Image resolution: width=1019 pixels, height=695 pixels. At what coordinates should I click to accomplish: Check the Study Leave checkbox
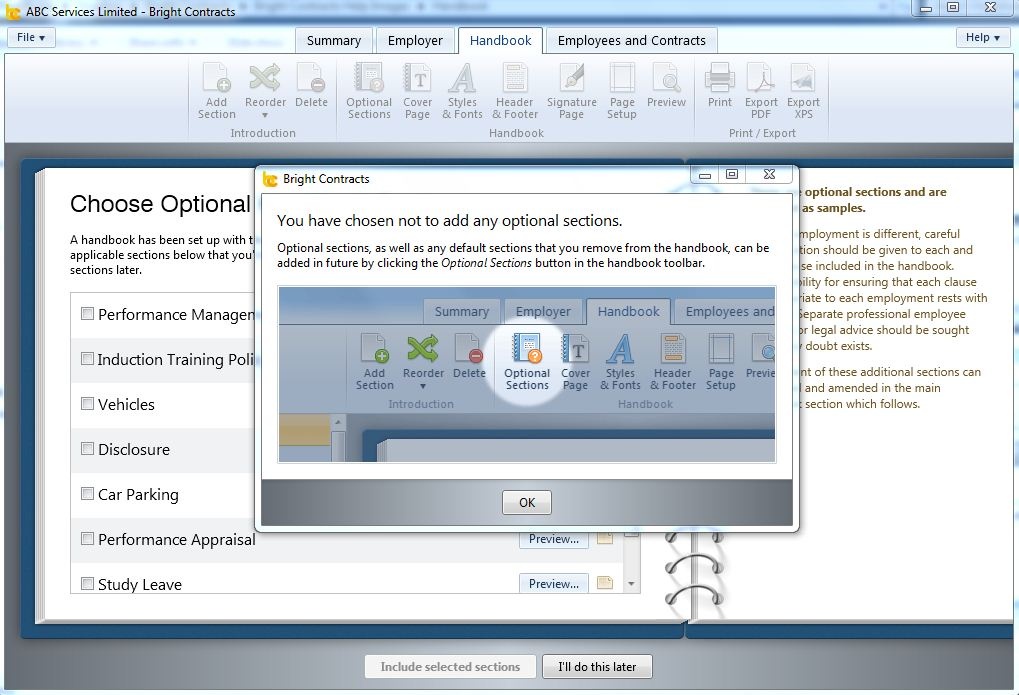coord(87,583)
